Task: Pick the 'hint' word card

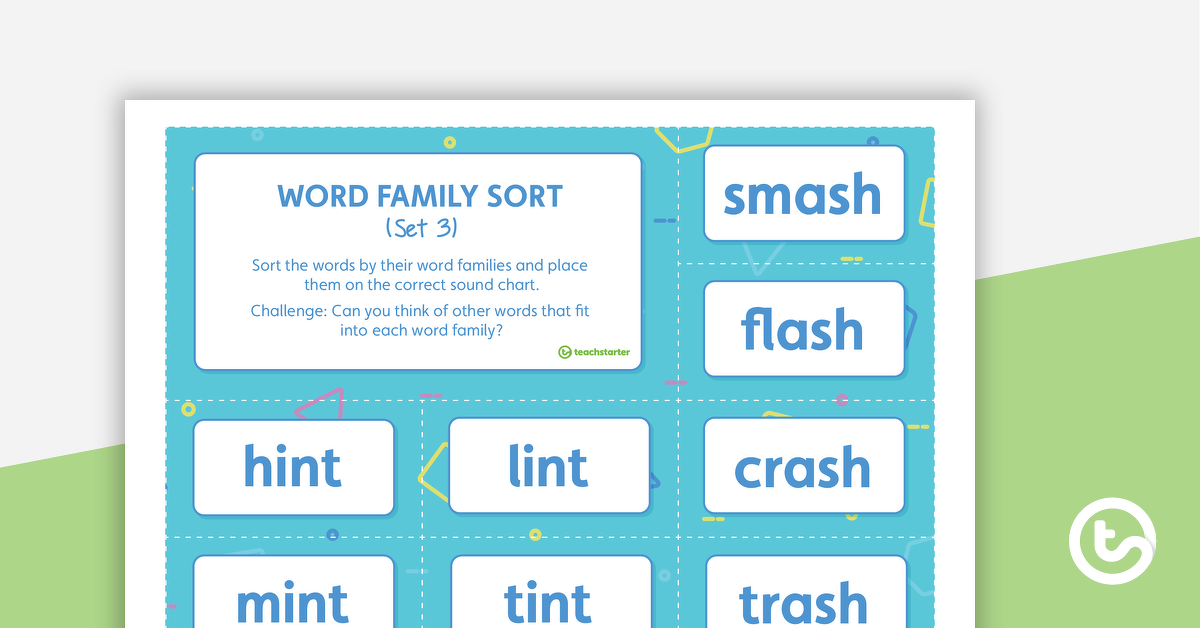Action: point(294,467)
